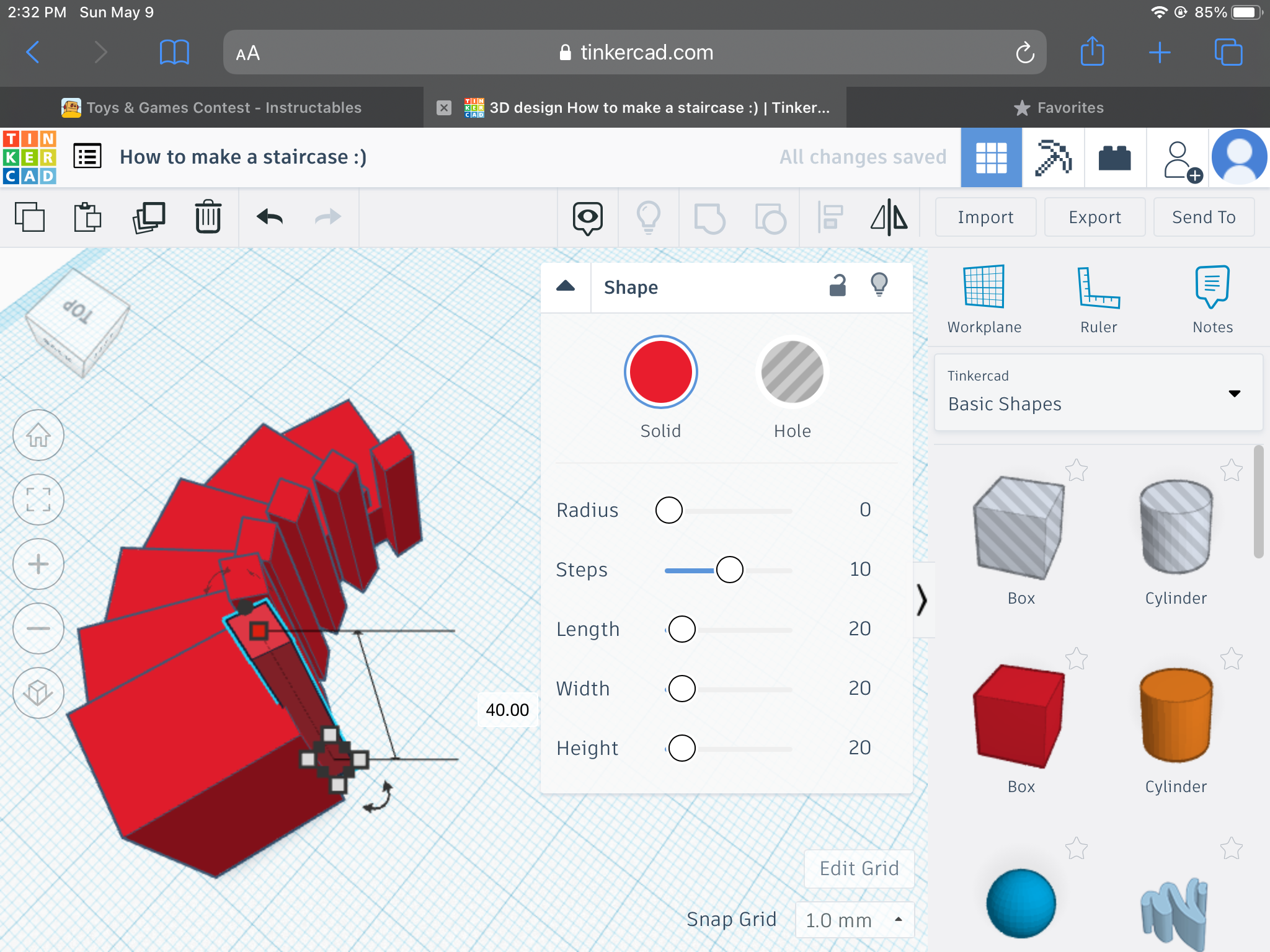Open the Align tool
The height and width of the screenshot is (952, 1270).
[x=830, y=218]
